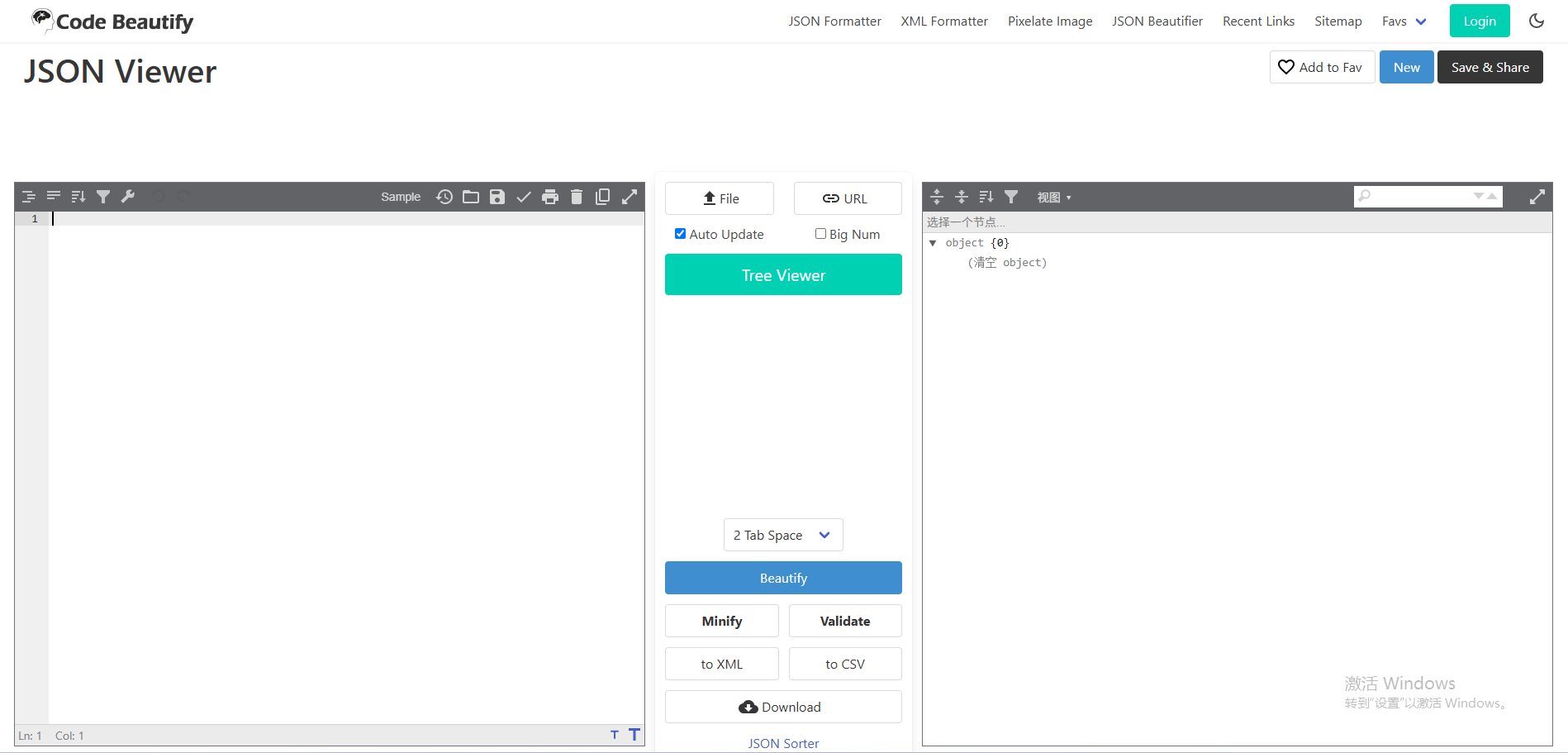Click the trash can clear icon
This screenshot has height=753, width=1568.
point(577,197)
